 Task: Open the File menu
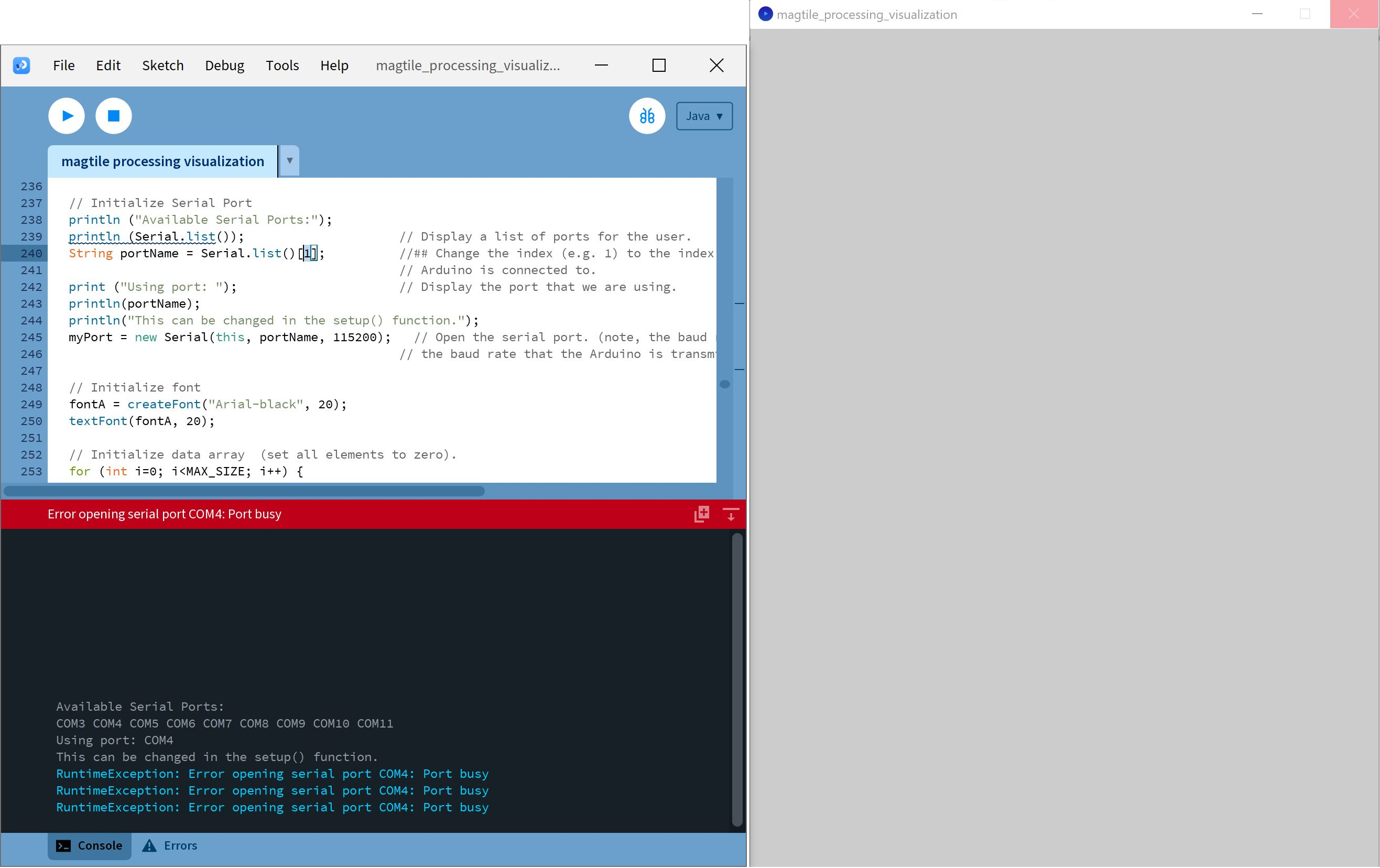[x=63, y=66]
